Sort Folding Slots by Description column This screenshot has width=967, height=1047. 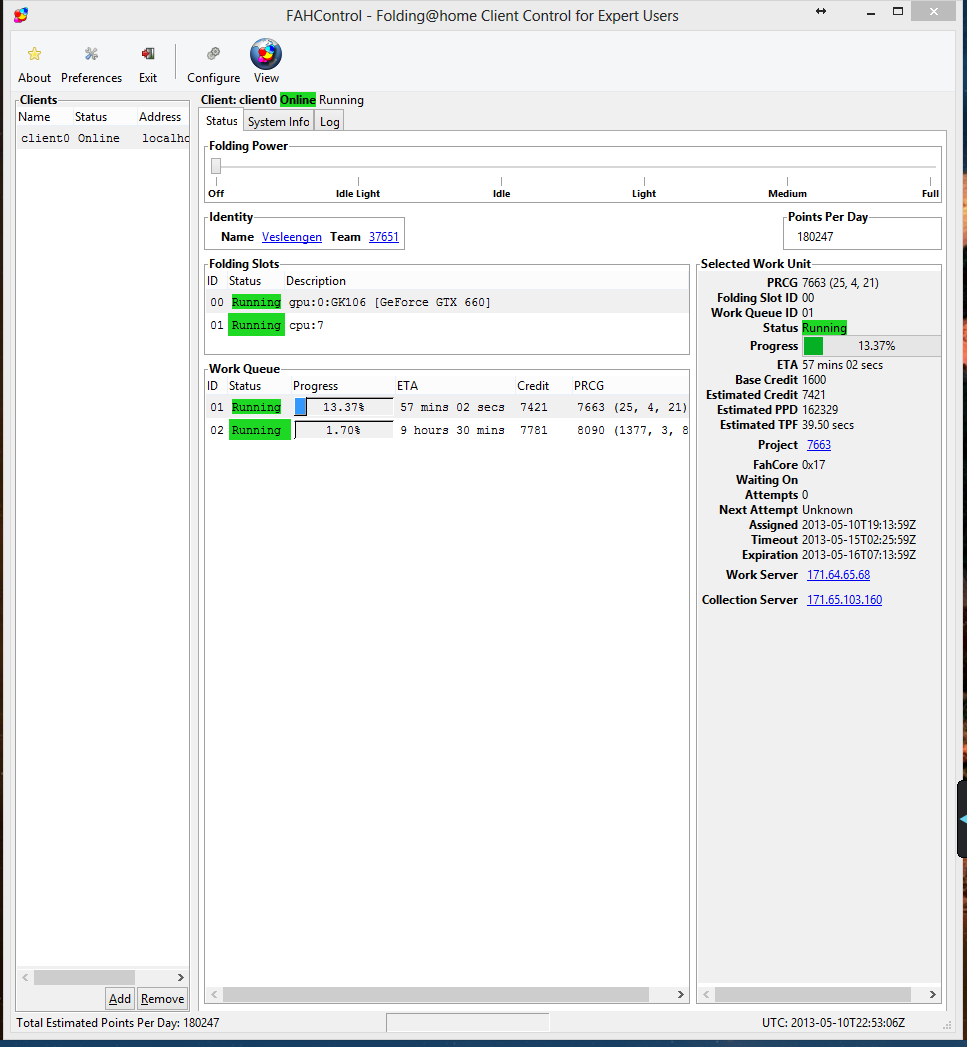click(486, 281)
